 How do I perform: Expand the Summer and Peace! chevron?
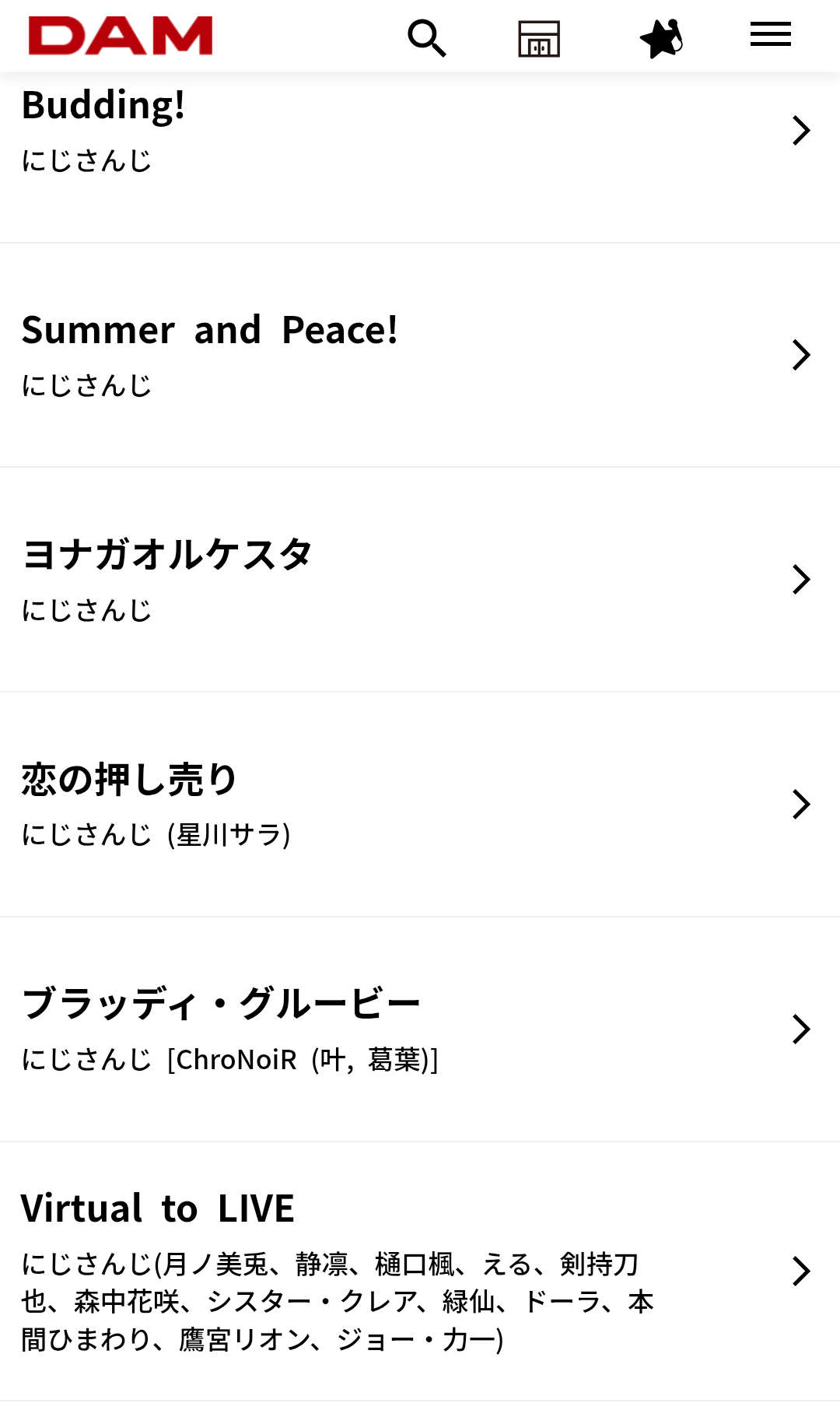click(x=801, y=355)
